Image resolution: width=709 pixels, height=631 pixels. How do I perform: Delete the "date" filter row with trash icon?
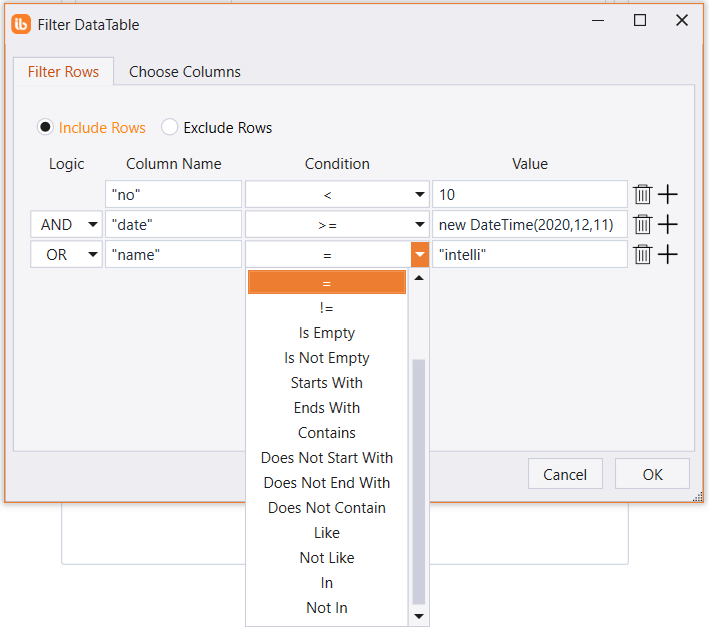(x=642, y=224)
